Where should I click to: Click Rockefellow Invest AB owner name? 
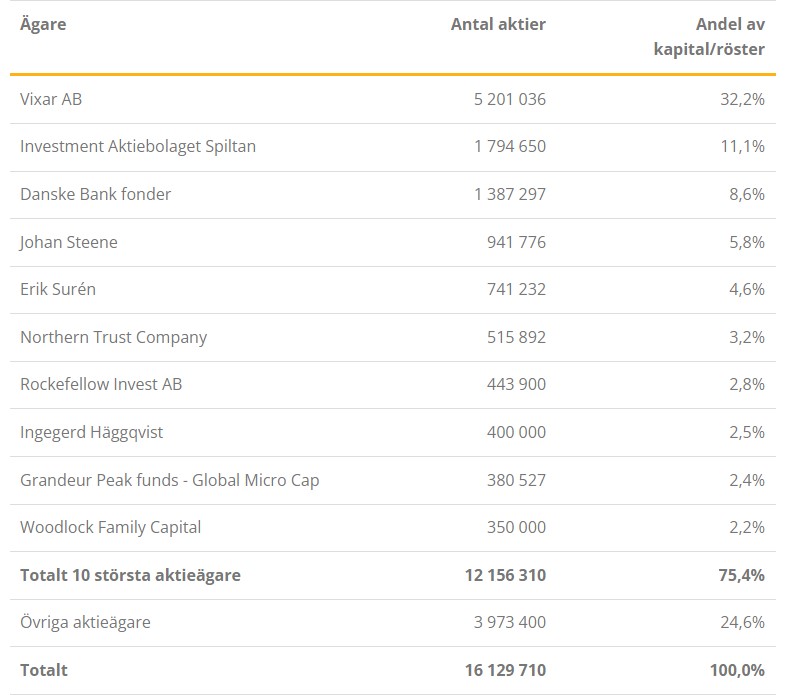(x=101, y=384)
